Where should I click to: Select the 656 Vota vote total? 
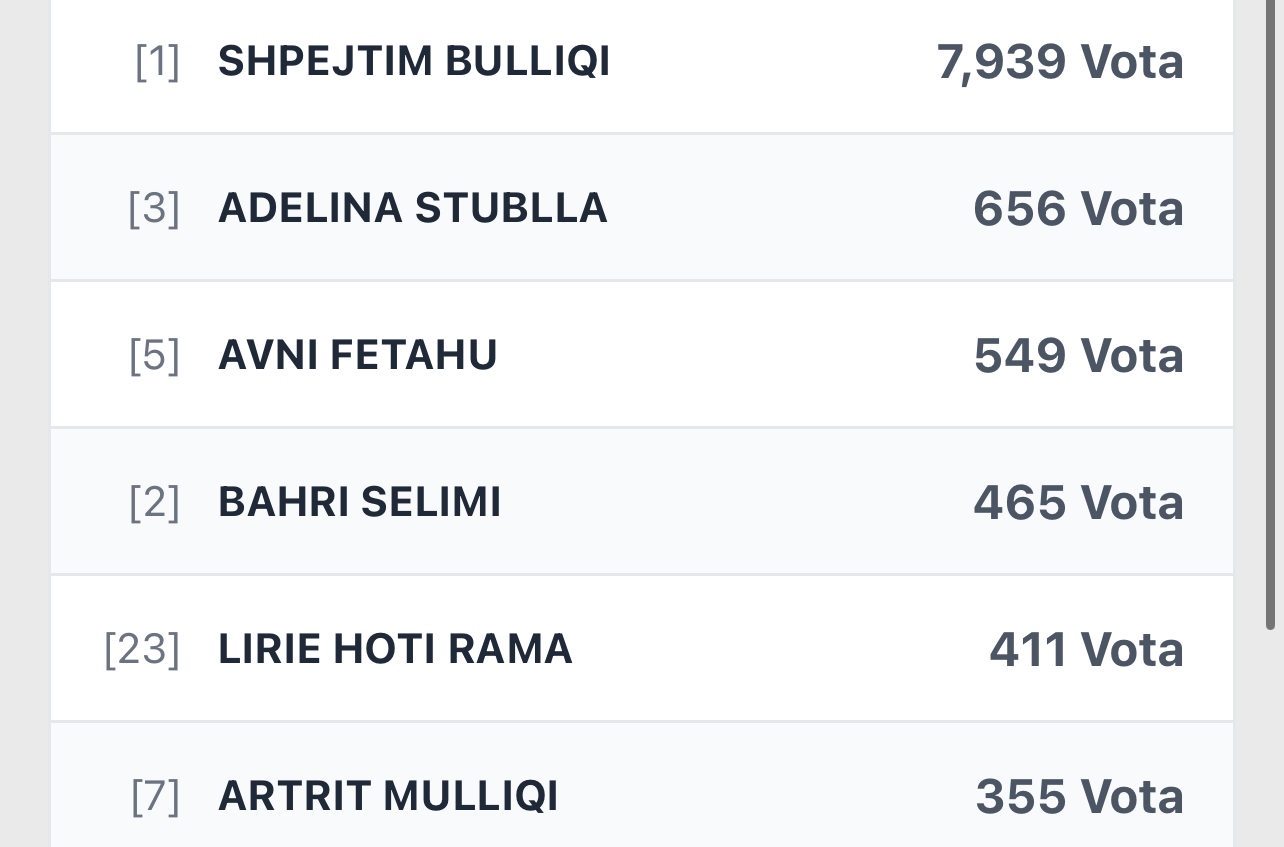pyautogui.click(x=1078, y=208)
